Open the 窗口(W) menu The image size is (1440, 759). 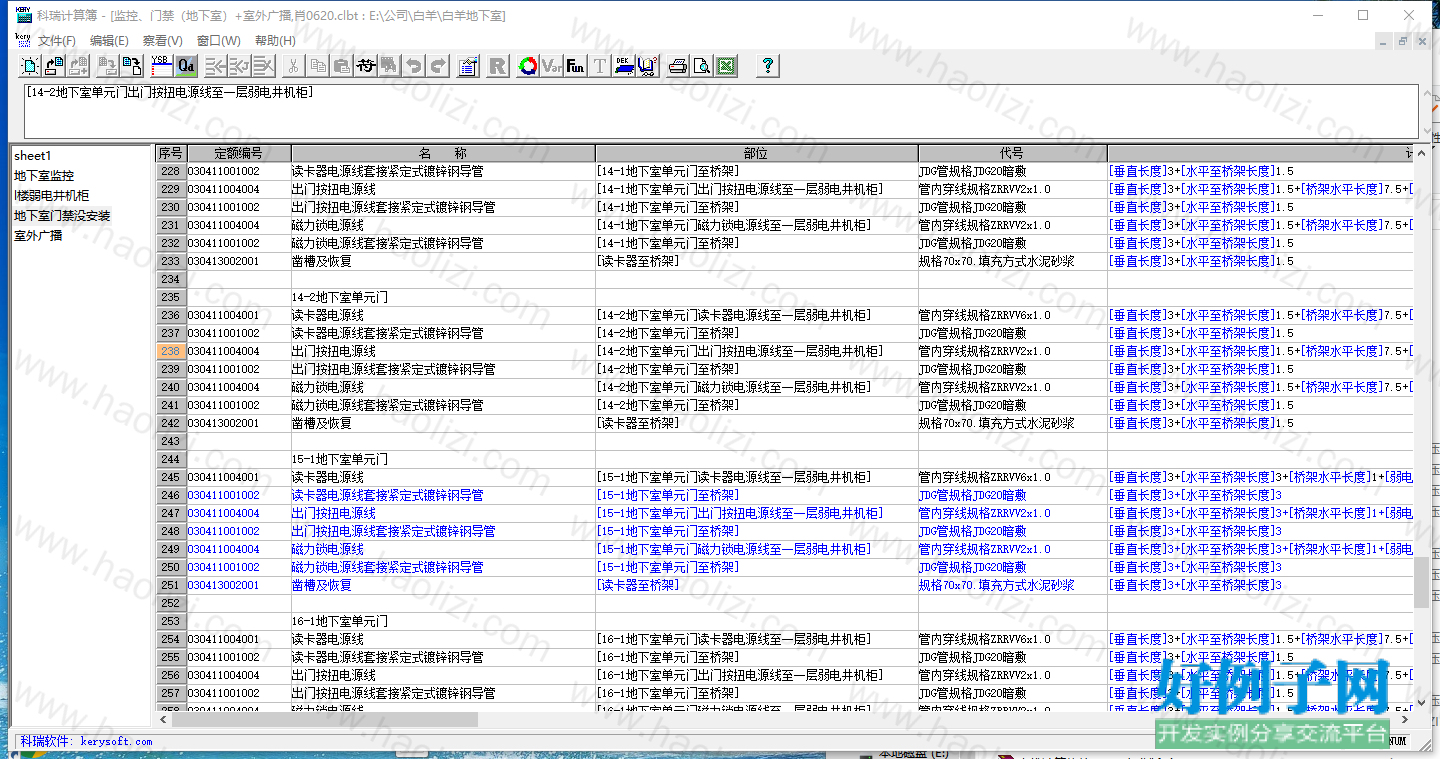click(218, 41)
